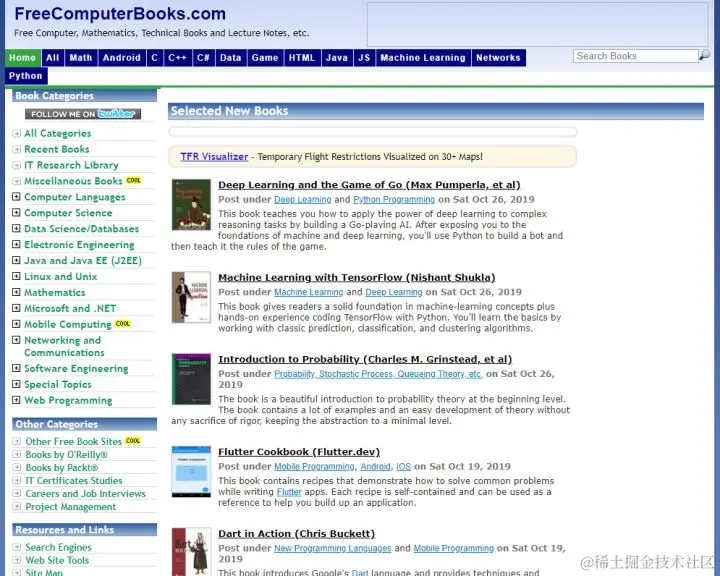
Task: Open Deep Learning and the Game of Go title
Action: (369, 185)
